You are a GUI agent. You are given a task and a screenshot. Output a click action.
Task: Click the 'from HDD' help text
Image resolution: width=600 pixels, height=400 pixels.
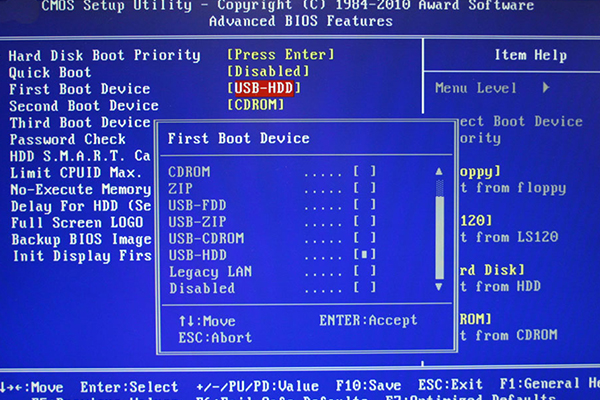pos(508,286)
